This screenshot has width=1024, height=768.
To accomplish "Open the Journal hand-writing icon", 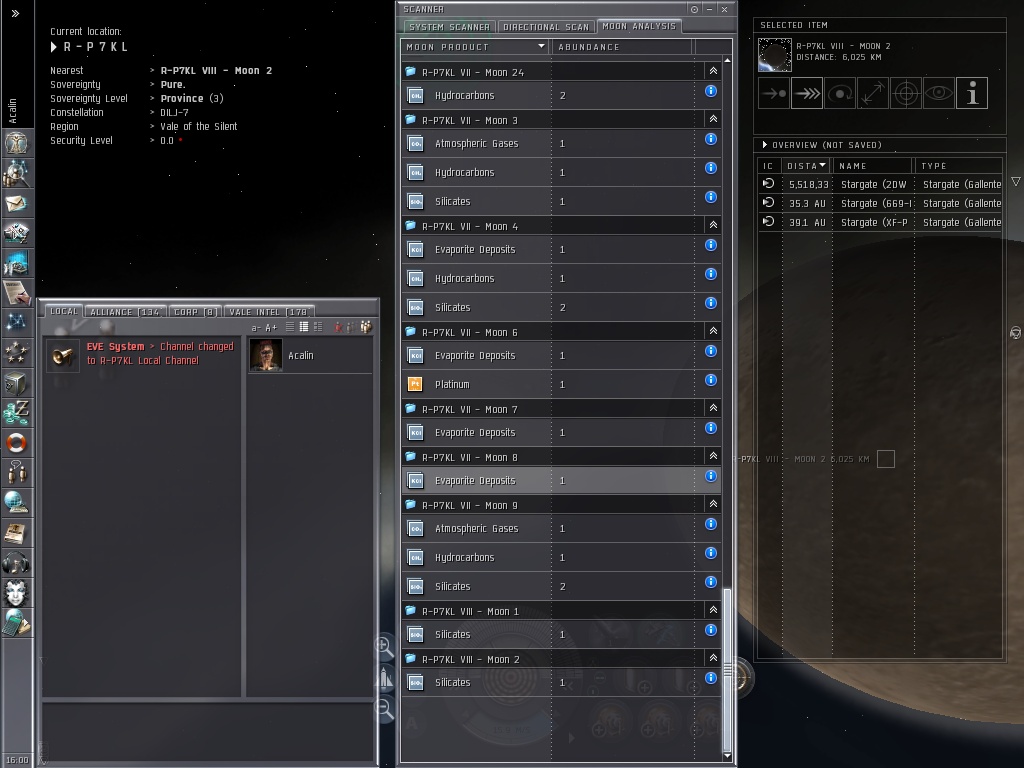I will tap(16, 293).
